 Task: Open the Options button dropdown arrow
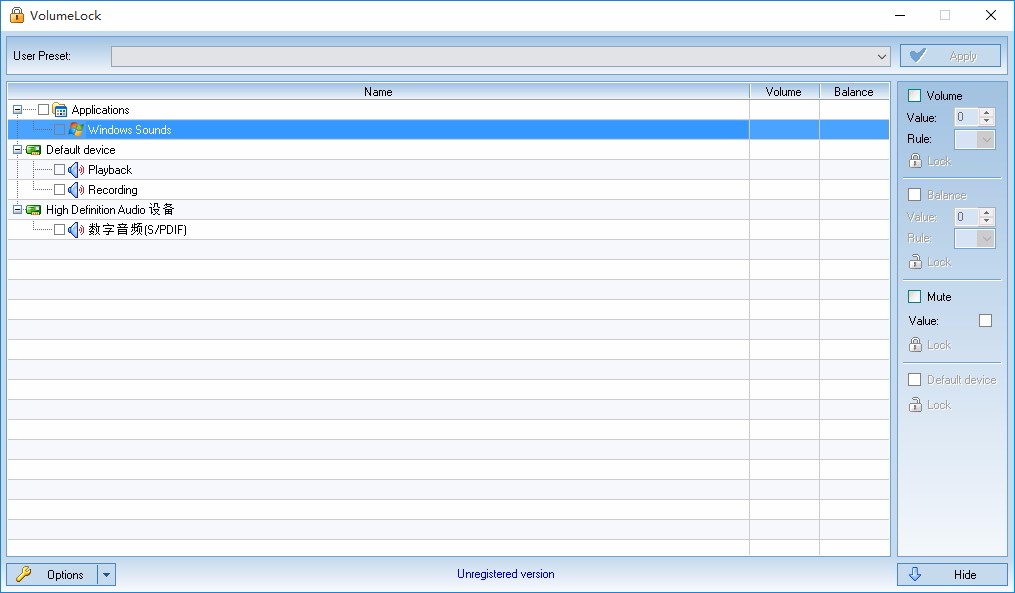107,575
